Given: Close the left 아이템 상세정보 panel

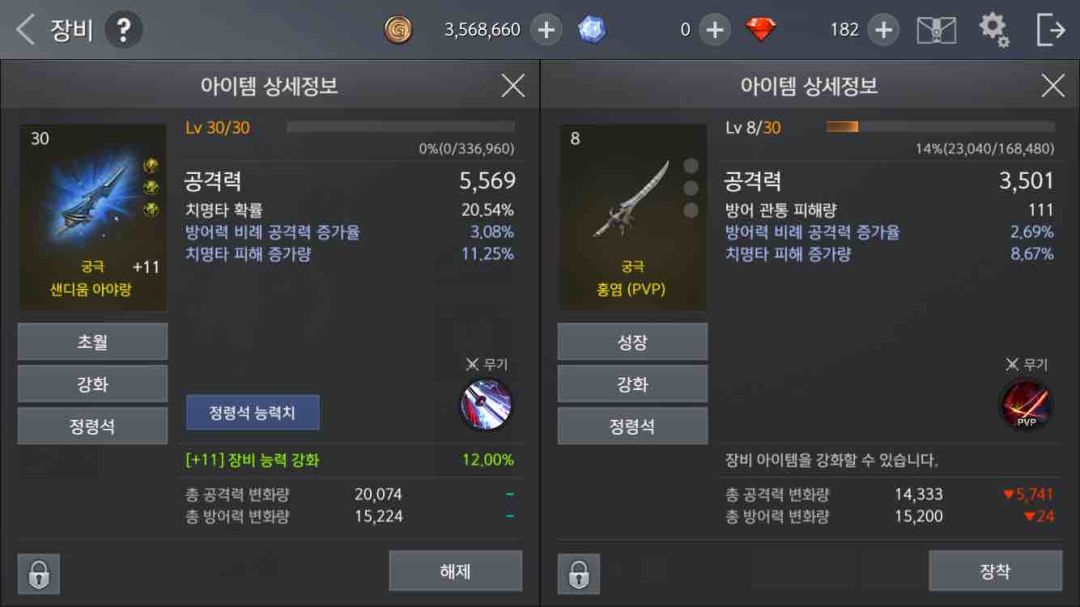Looking at the screenshot, I should click(512, 86).
